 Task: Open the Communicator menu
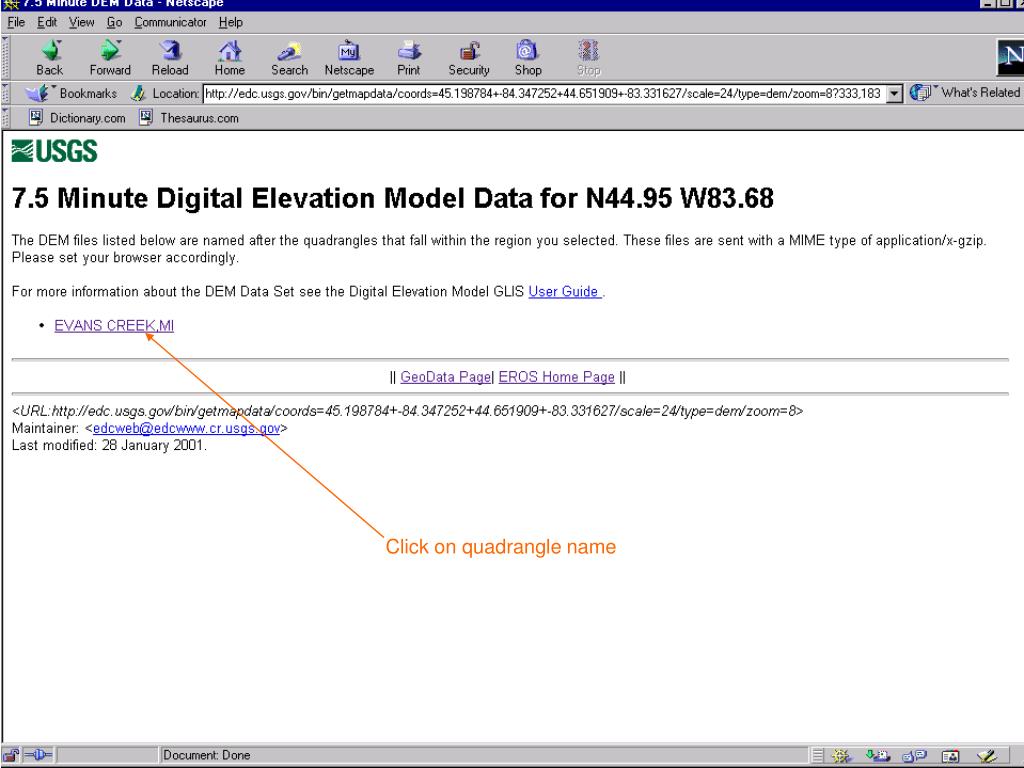tap(170, 22)
